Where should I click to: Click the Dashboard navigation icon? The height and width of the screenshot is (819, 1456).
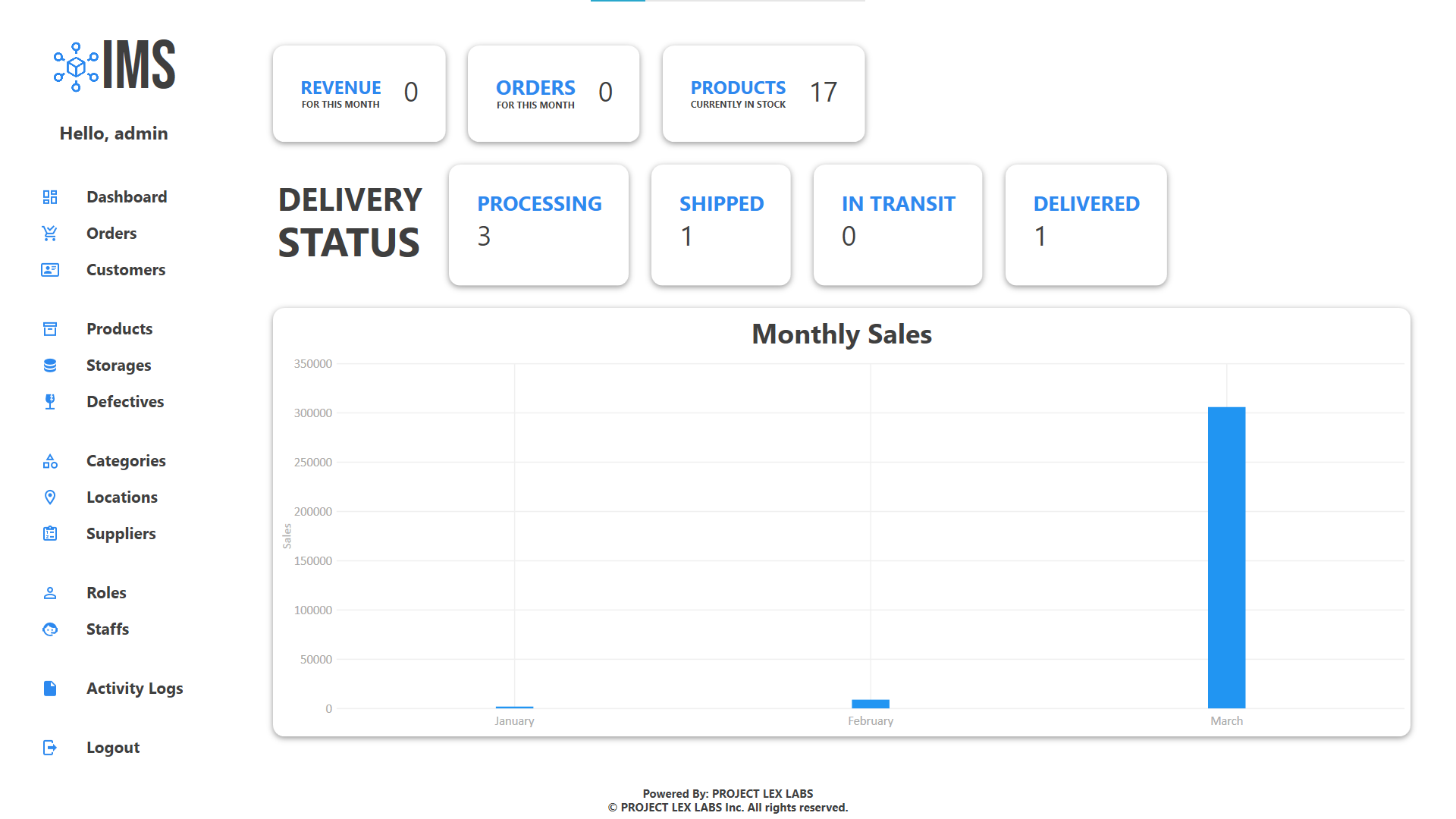coord(49,196)
